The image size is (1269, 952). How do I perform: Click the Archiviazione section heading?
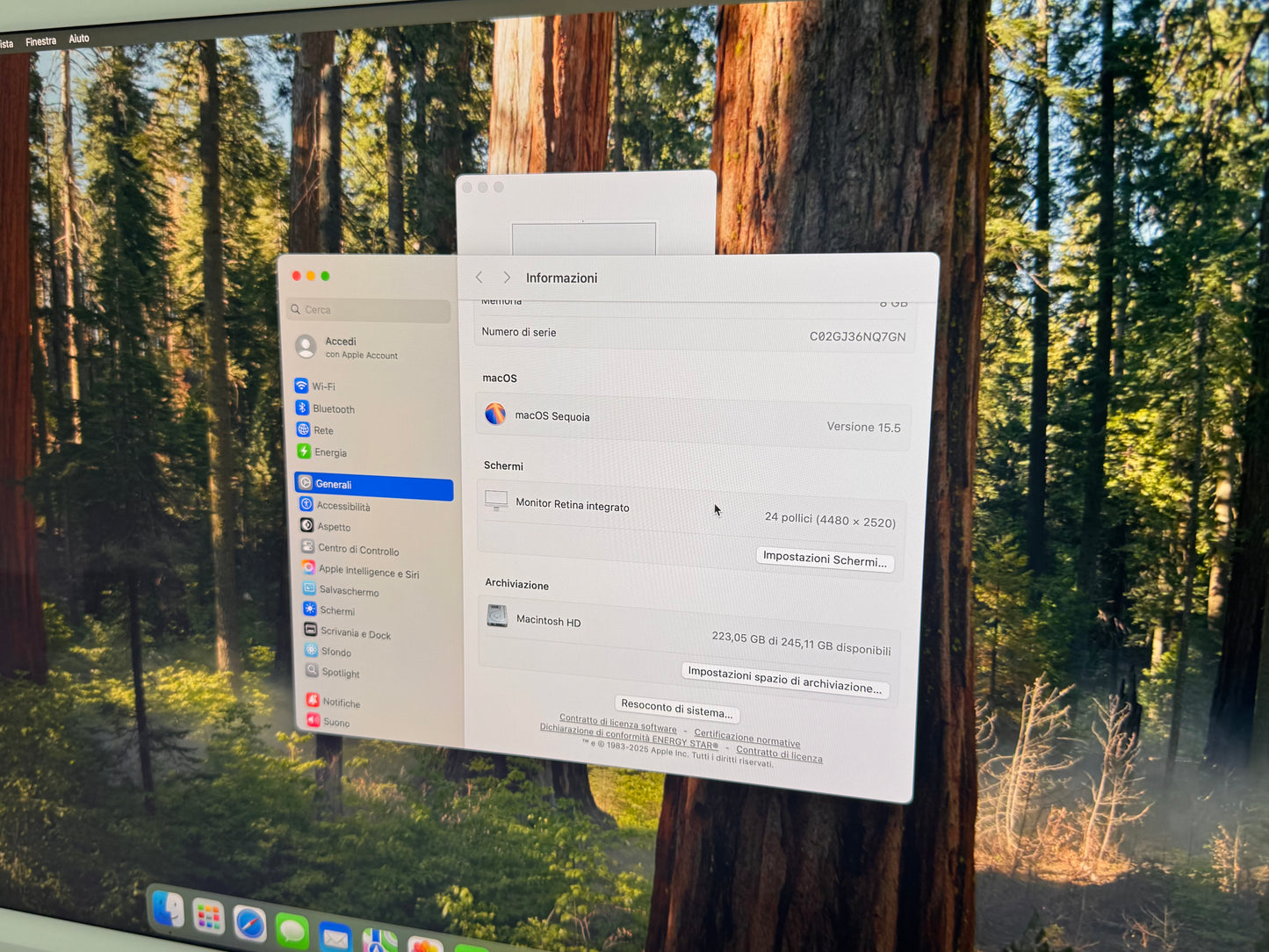coord(517,584)
